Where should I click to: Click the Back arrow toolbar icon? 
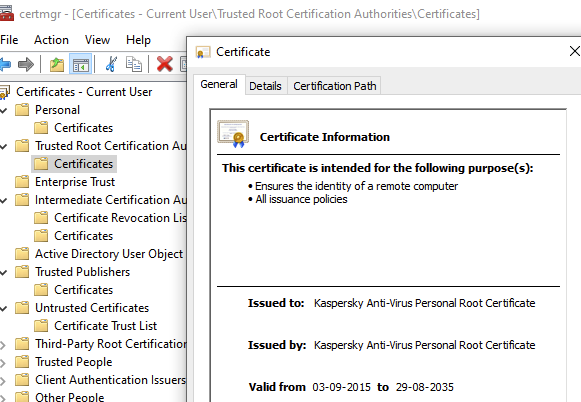click(x=5, y=64)
